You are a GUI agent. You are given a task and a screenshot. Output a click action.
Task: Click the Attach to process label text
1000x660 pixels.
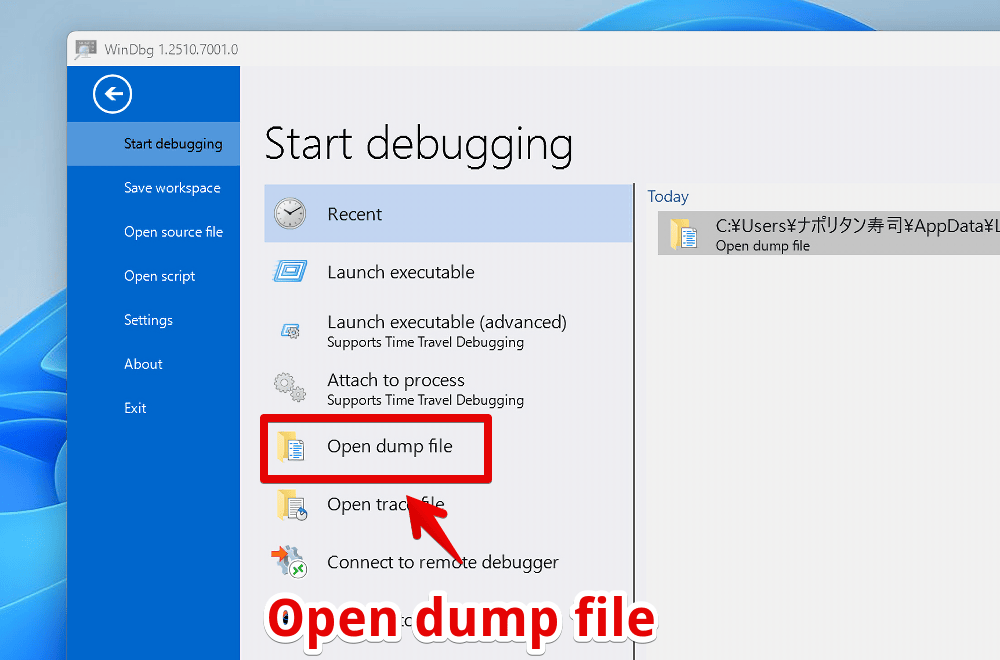point(396,380)
